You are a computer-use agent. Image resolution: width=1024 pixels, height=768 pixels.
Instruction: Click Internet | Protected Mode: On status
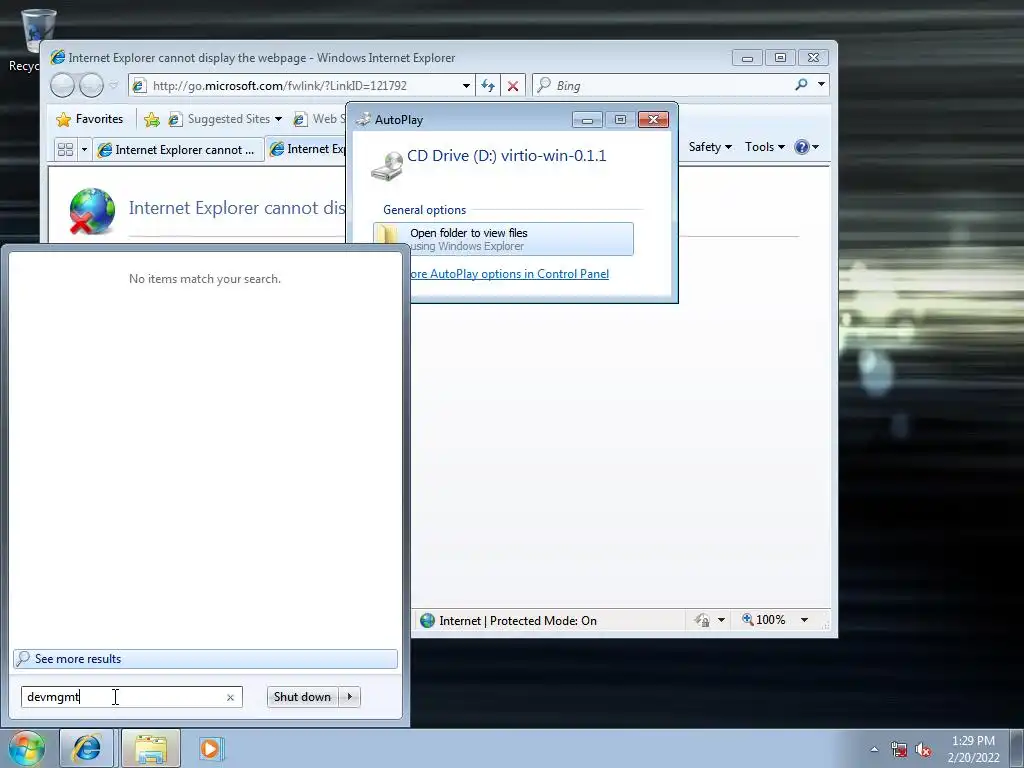[518, 620]
